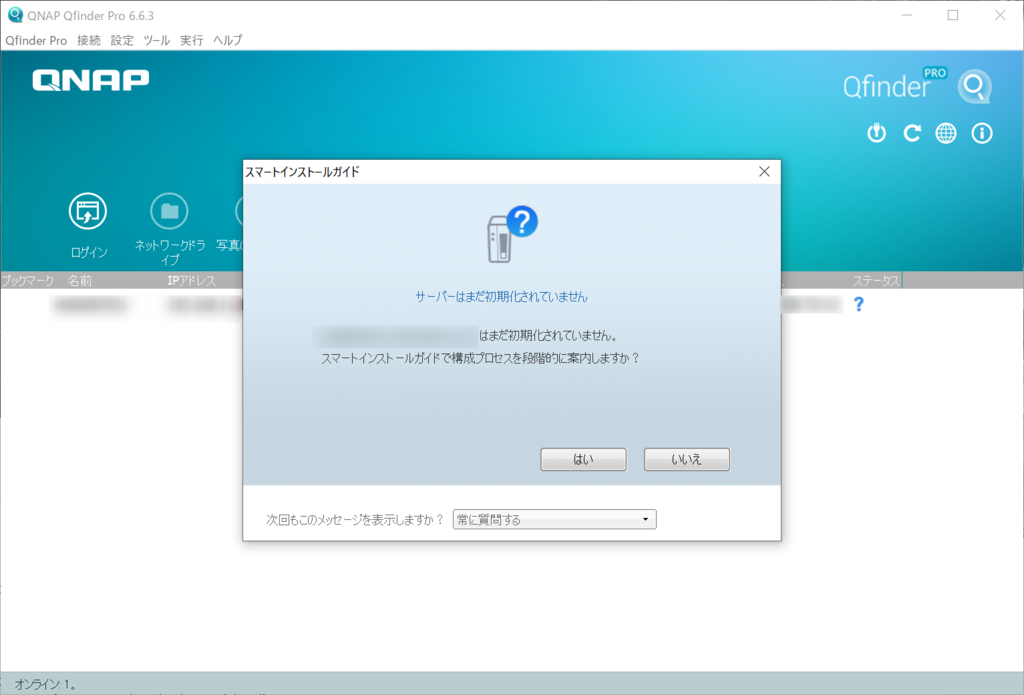Click the info (i) icon in header
The image size is (1024, 695).
982,133
